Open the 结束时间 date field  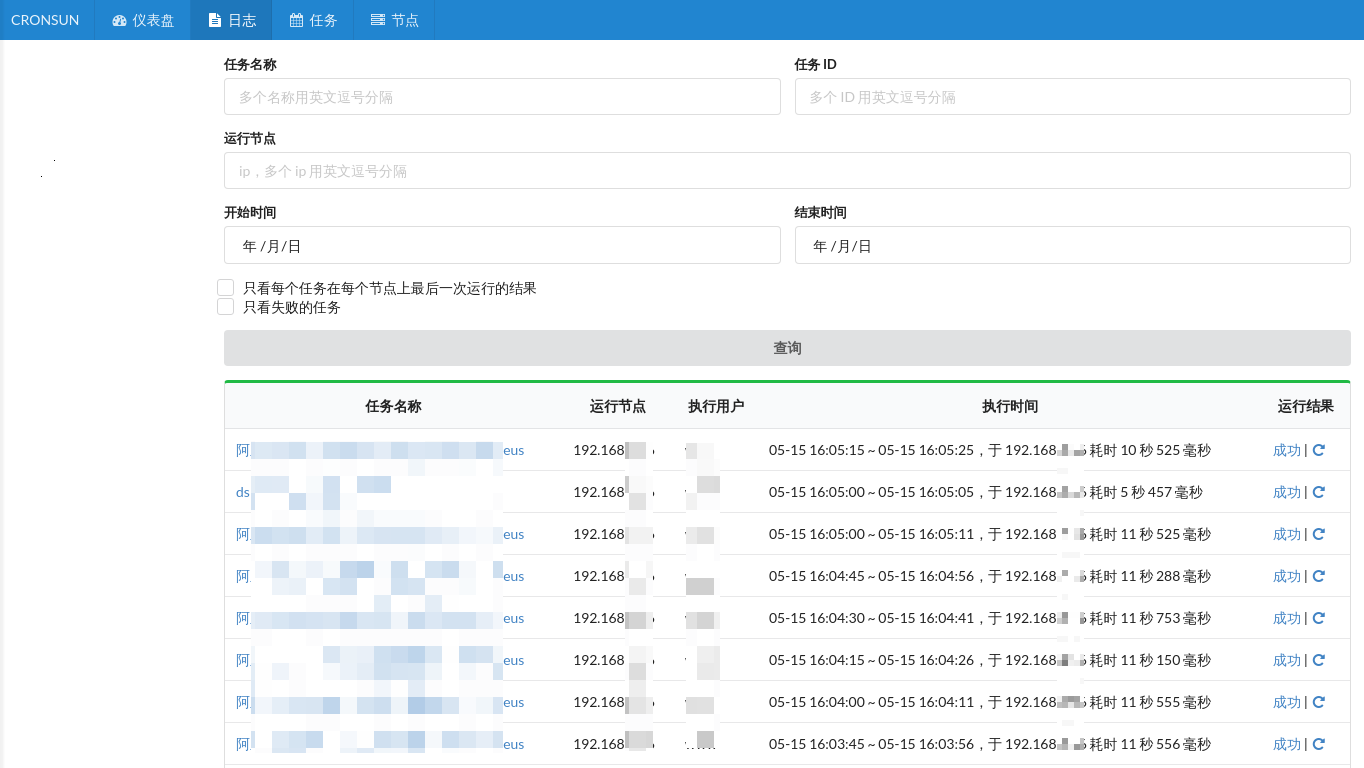(1073, 245)
